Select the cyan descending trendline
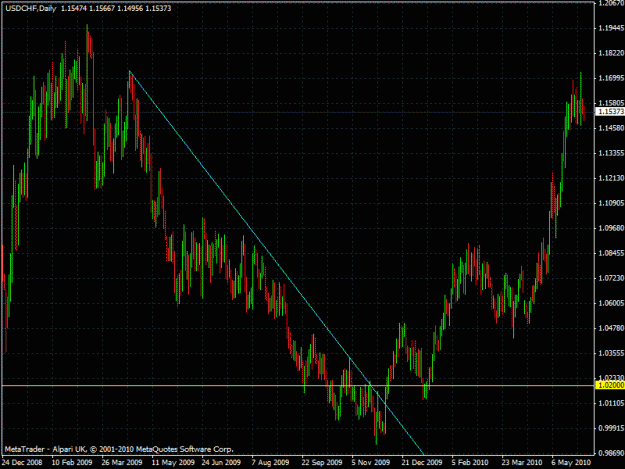This screenshot has height=469, width=625. (277, 263)
